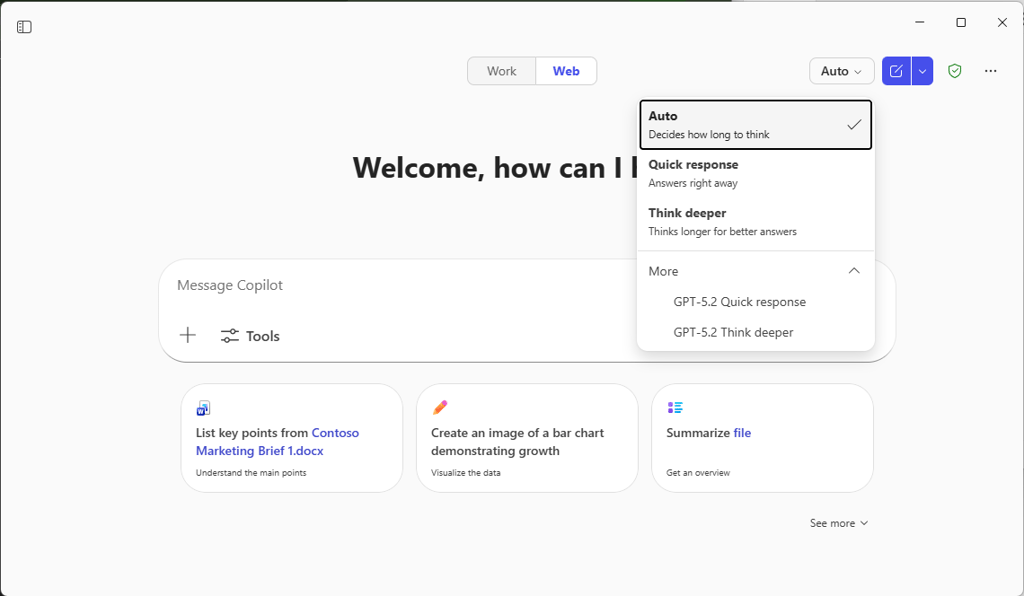Image resolution: width=1024 pixels, height=596 pixels.
Task: Select Quick response mode
Action: (x=756, y=174)
